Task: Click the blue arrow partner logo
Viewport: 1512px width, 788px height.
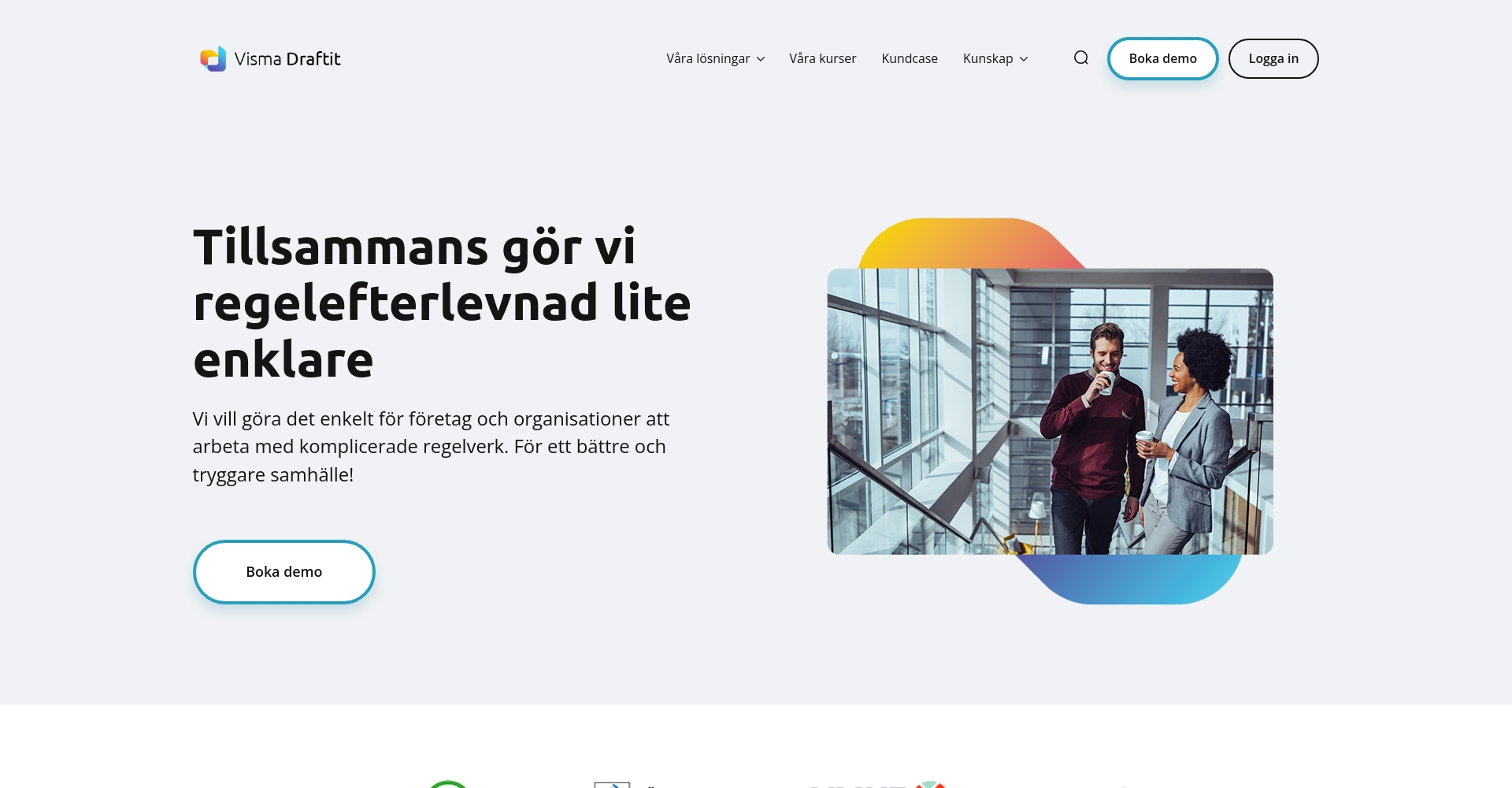Action: 613,785
